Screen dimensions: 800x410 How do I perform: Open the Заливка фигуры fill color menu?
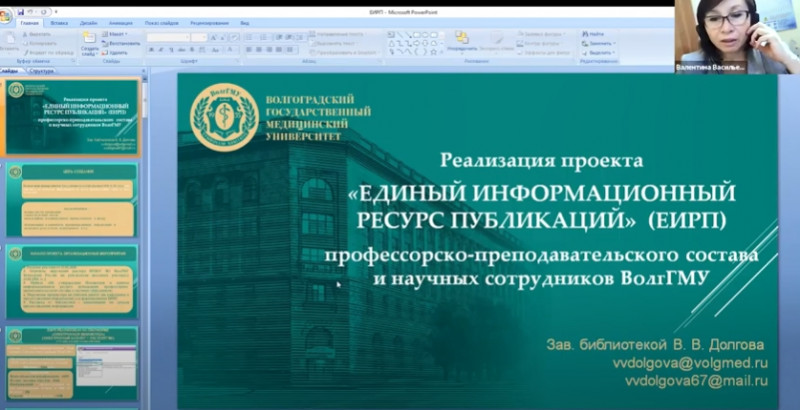point(542,34)
